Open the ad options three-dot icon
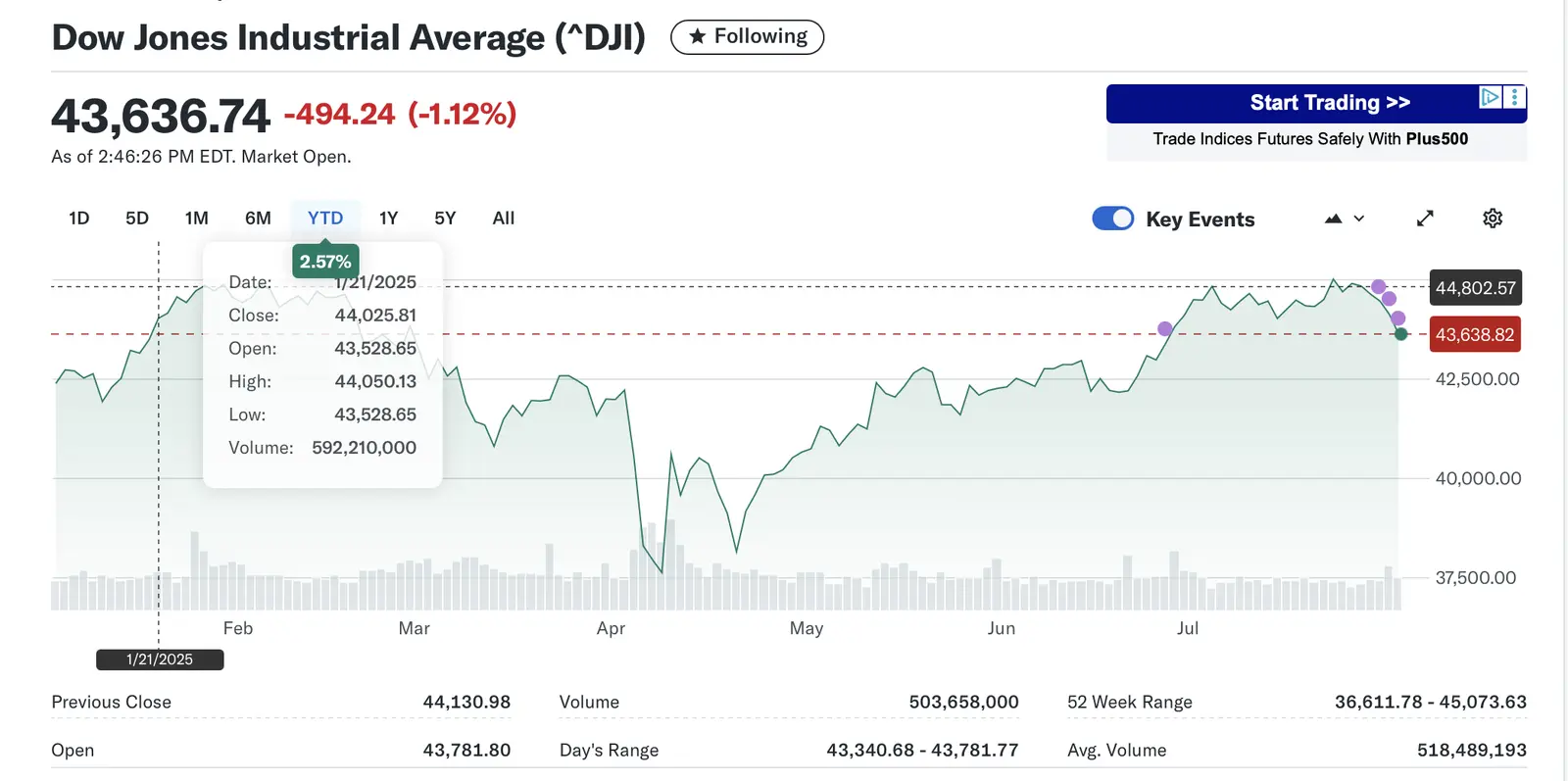This screenshot has width=1568, height=781. [1515, 97]
